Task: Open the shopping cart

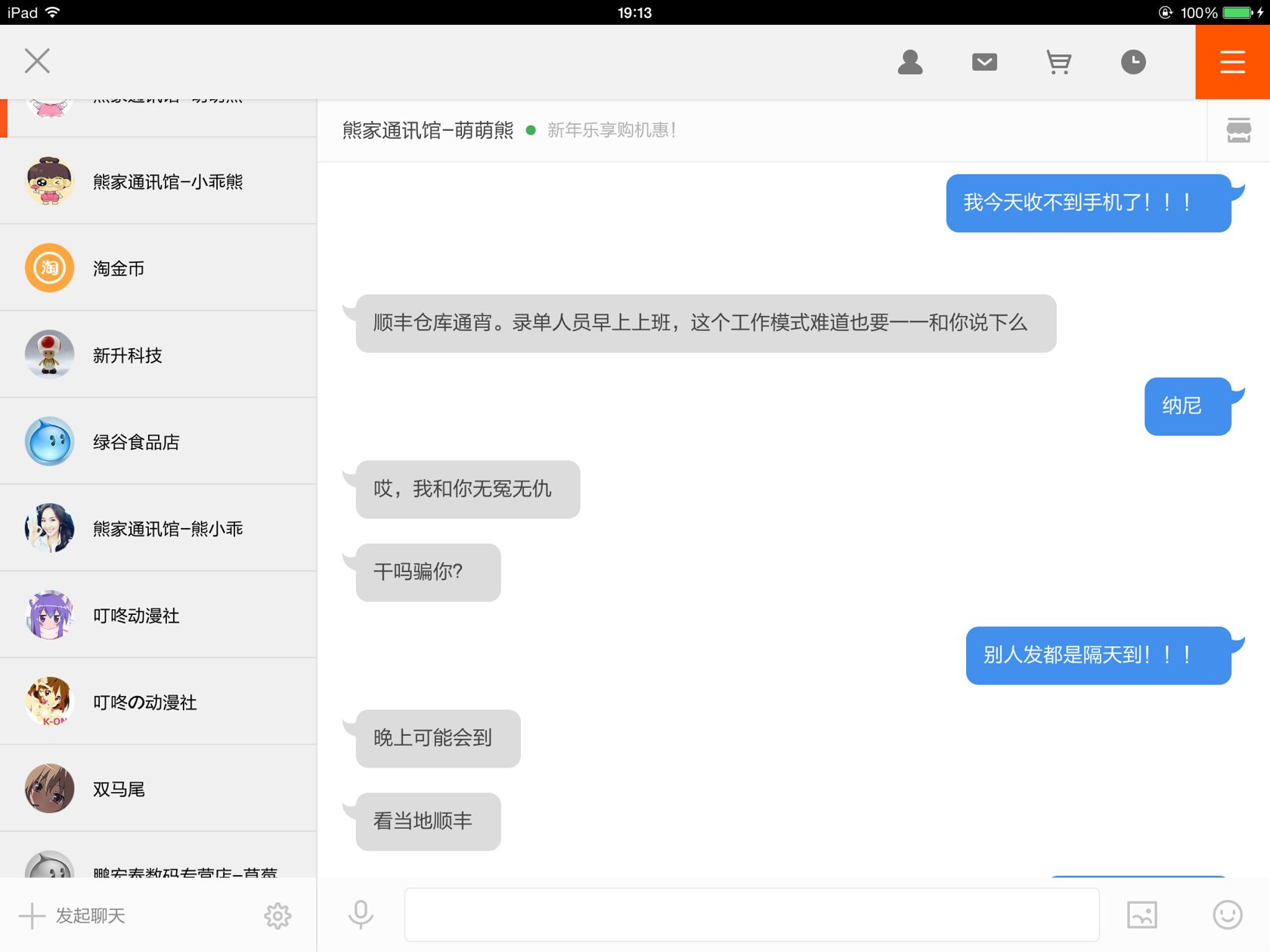Action: tap(1058, 62)
